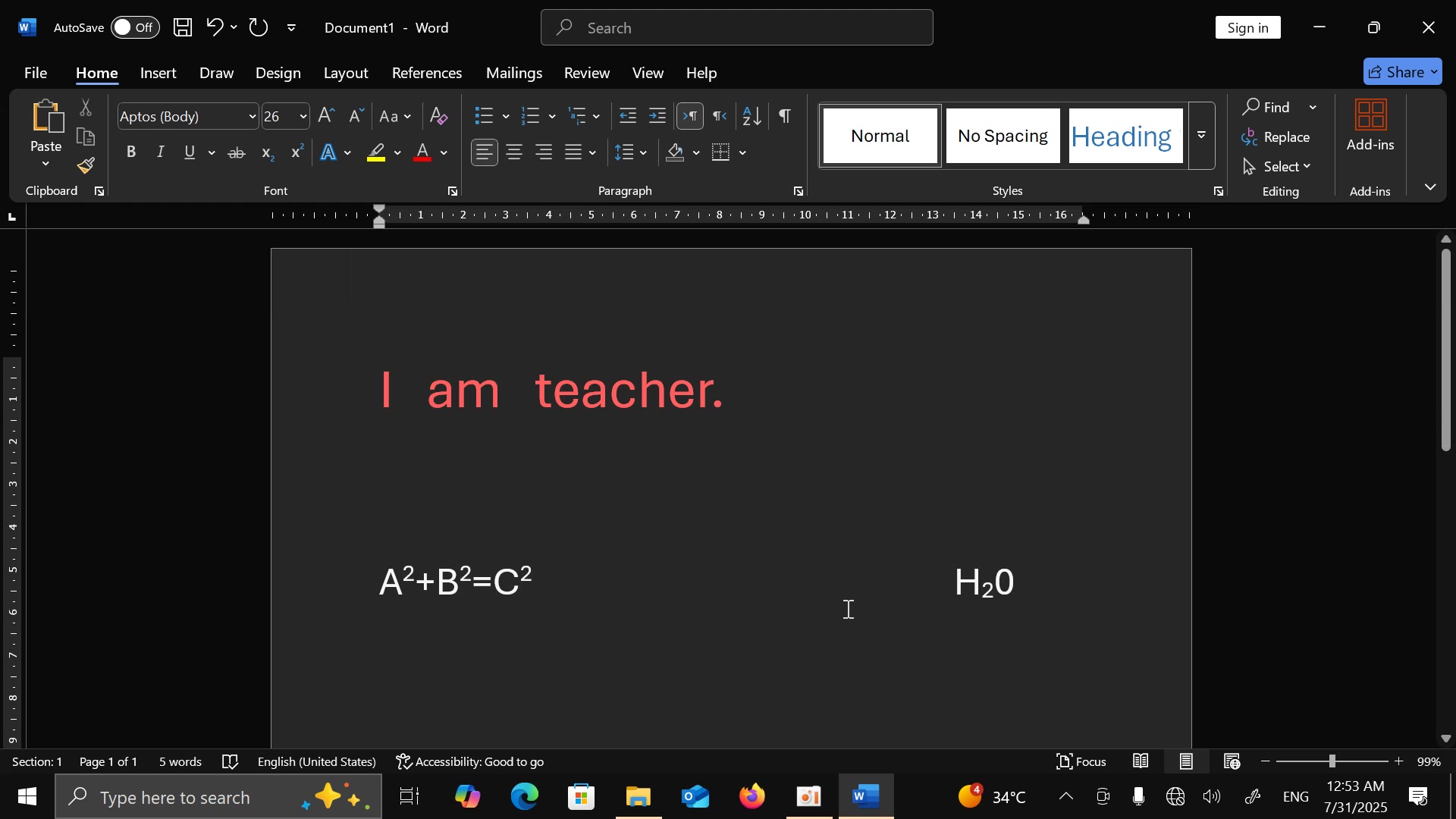The height and width of the screenshot is (819, 1456).
Task: Click Replace in Editing group
Action: (x=1278, y=137)
